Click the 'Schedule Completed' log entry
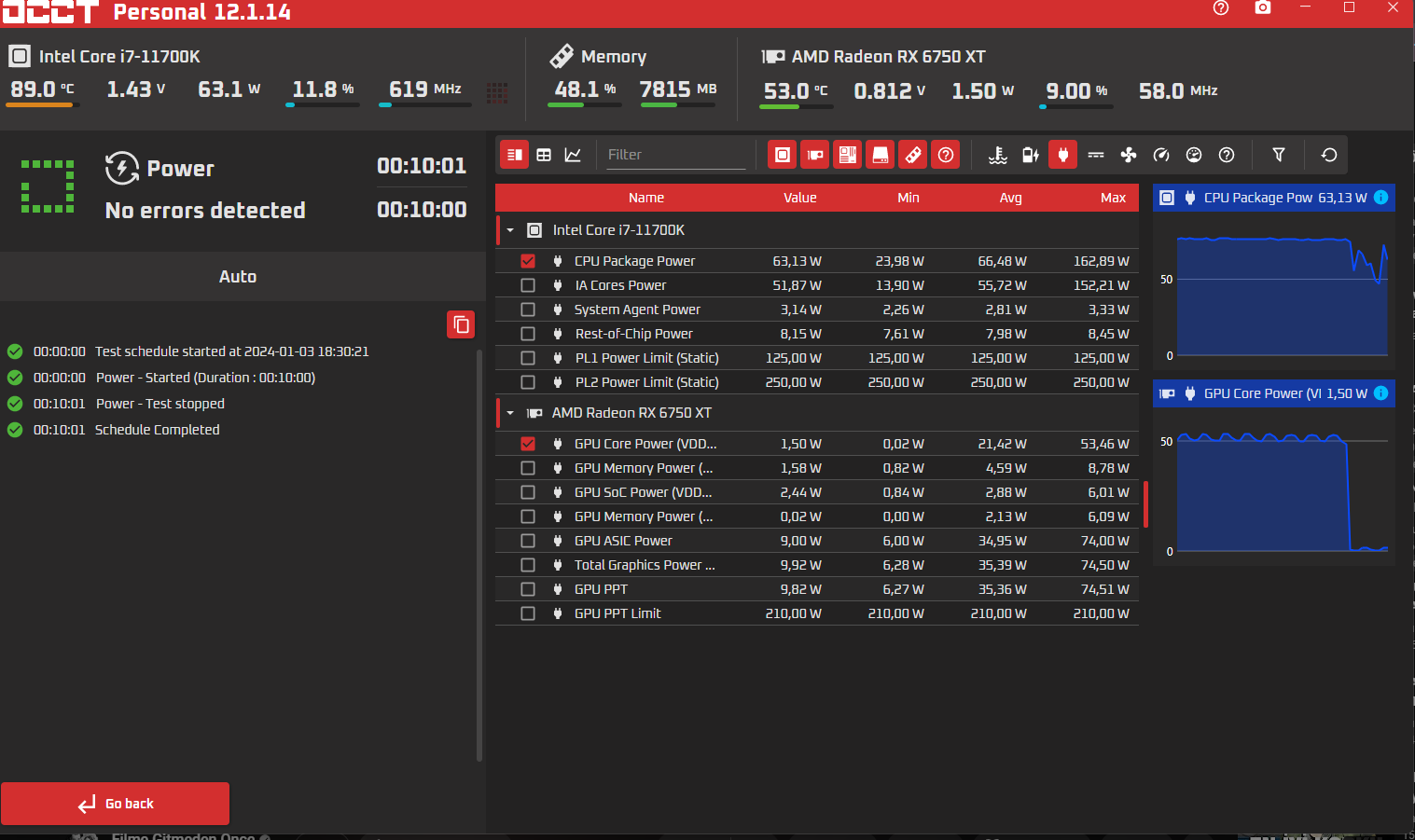Screen dimensions: 1415x840 158,430
